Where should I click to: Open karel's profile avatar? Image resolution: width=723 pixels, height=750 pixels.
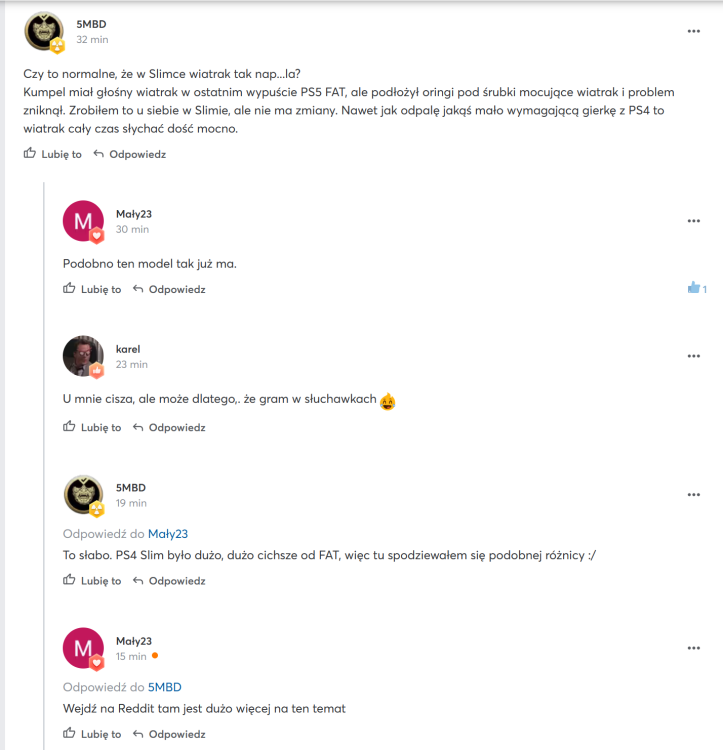(x=83, y=356)
